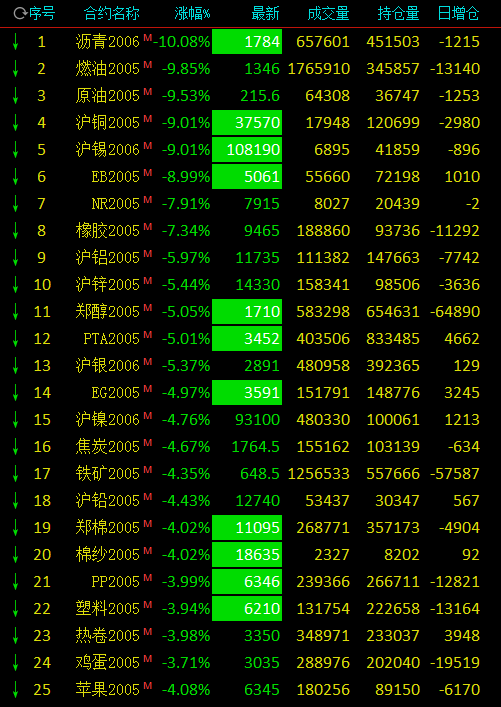
Task: Select the 鸡蛋2005 contract name
Action: click(x=108, y=663)
